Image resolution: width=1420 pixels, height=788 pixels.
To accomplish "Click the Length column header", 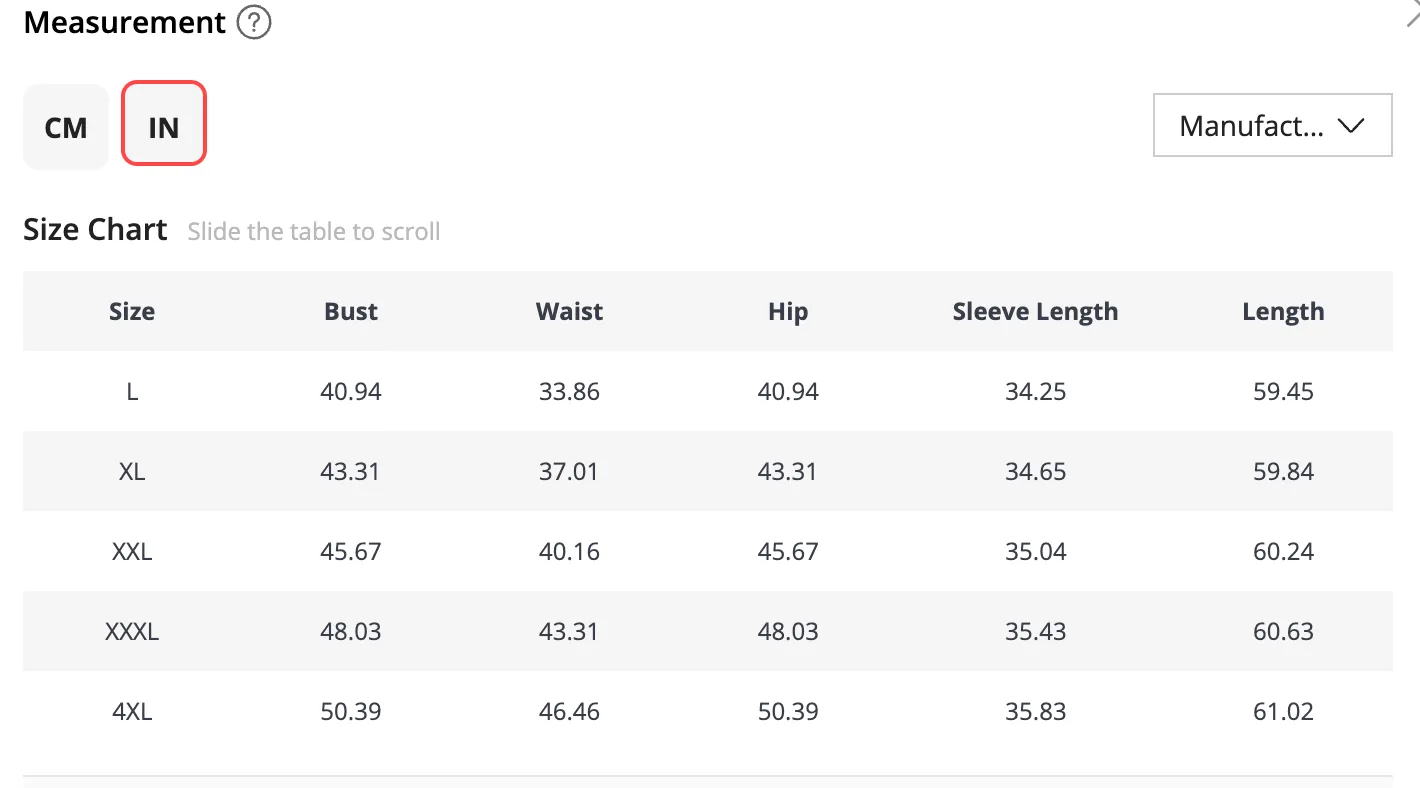I will point(1283,312).
